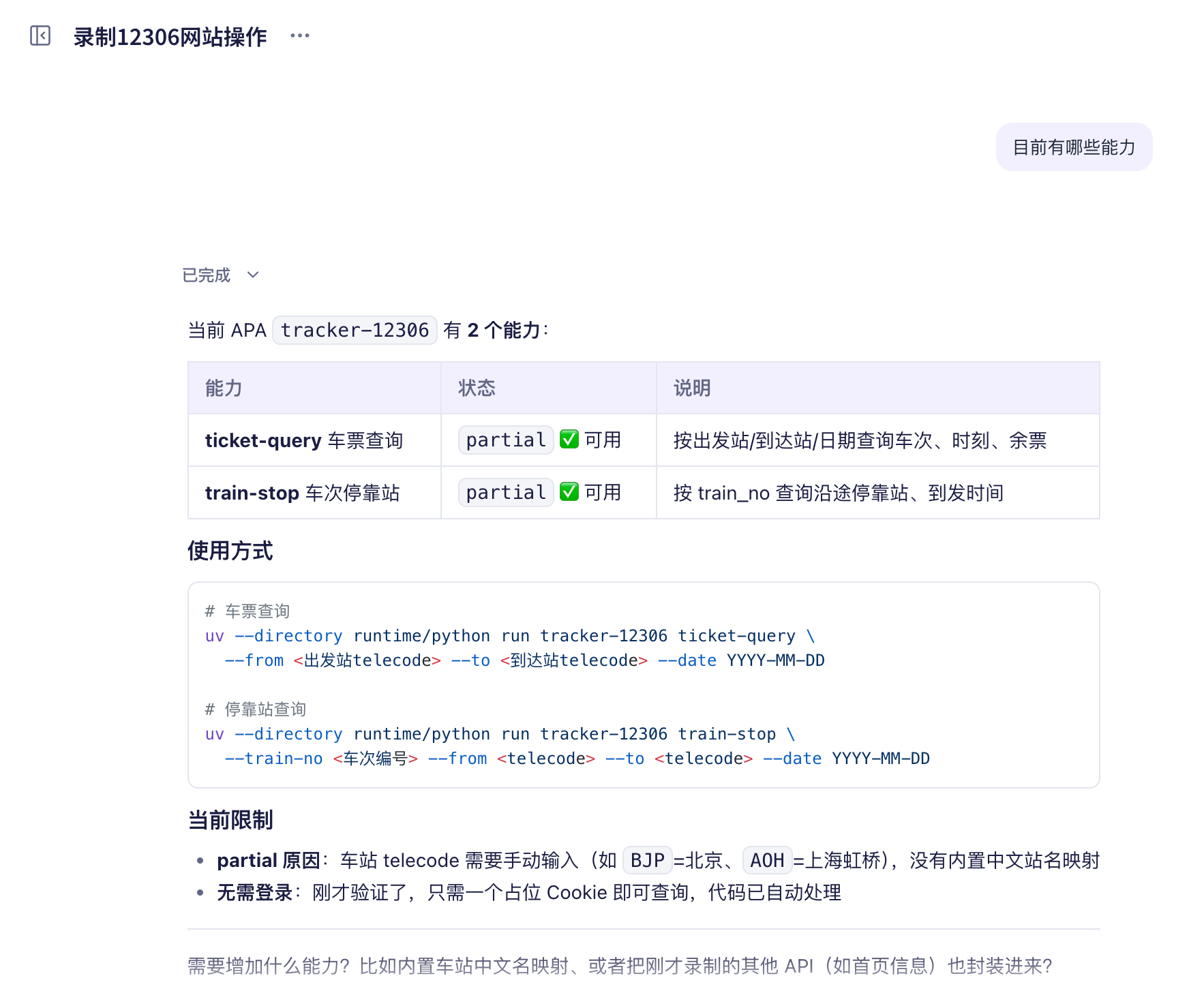
Task: Click the 已完成 label
Action: 207,275
